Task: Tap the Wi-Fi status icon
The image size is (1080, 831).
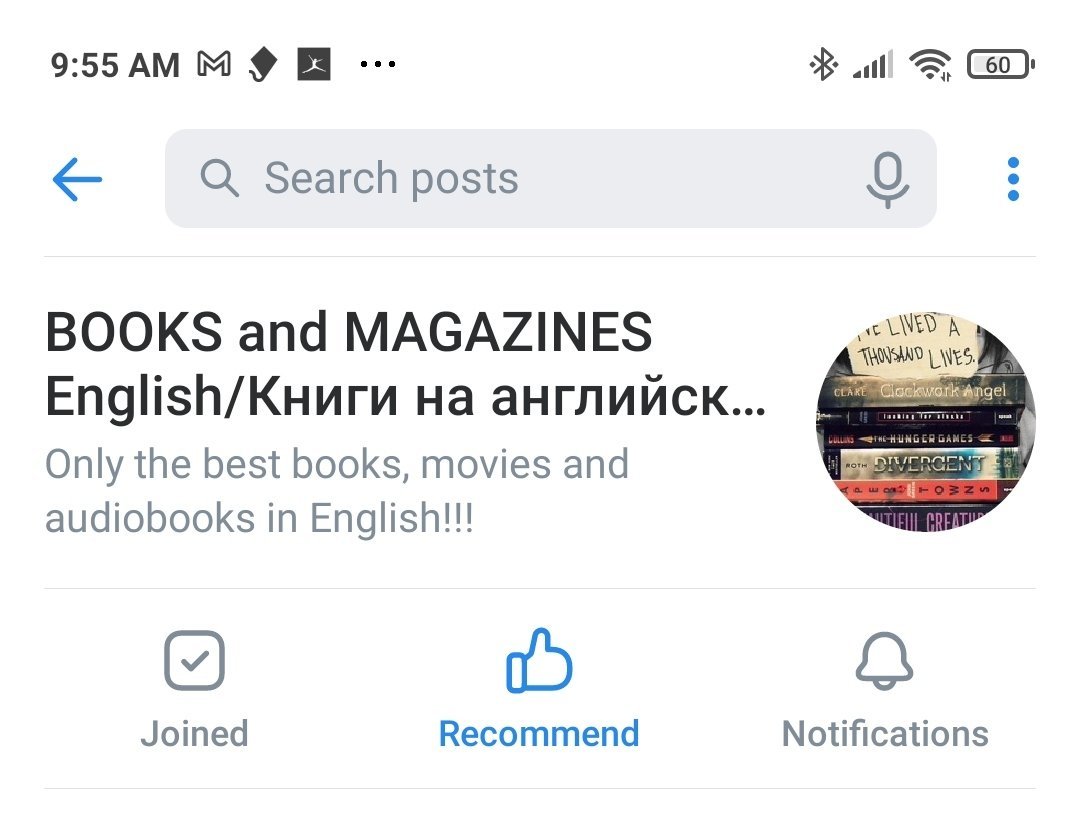Action: coord(931,65)
